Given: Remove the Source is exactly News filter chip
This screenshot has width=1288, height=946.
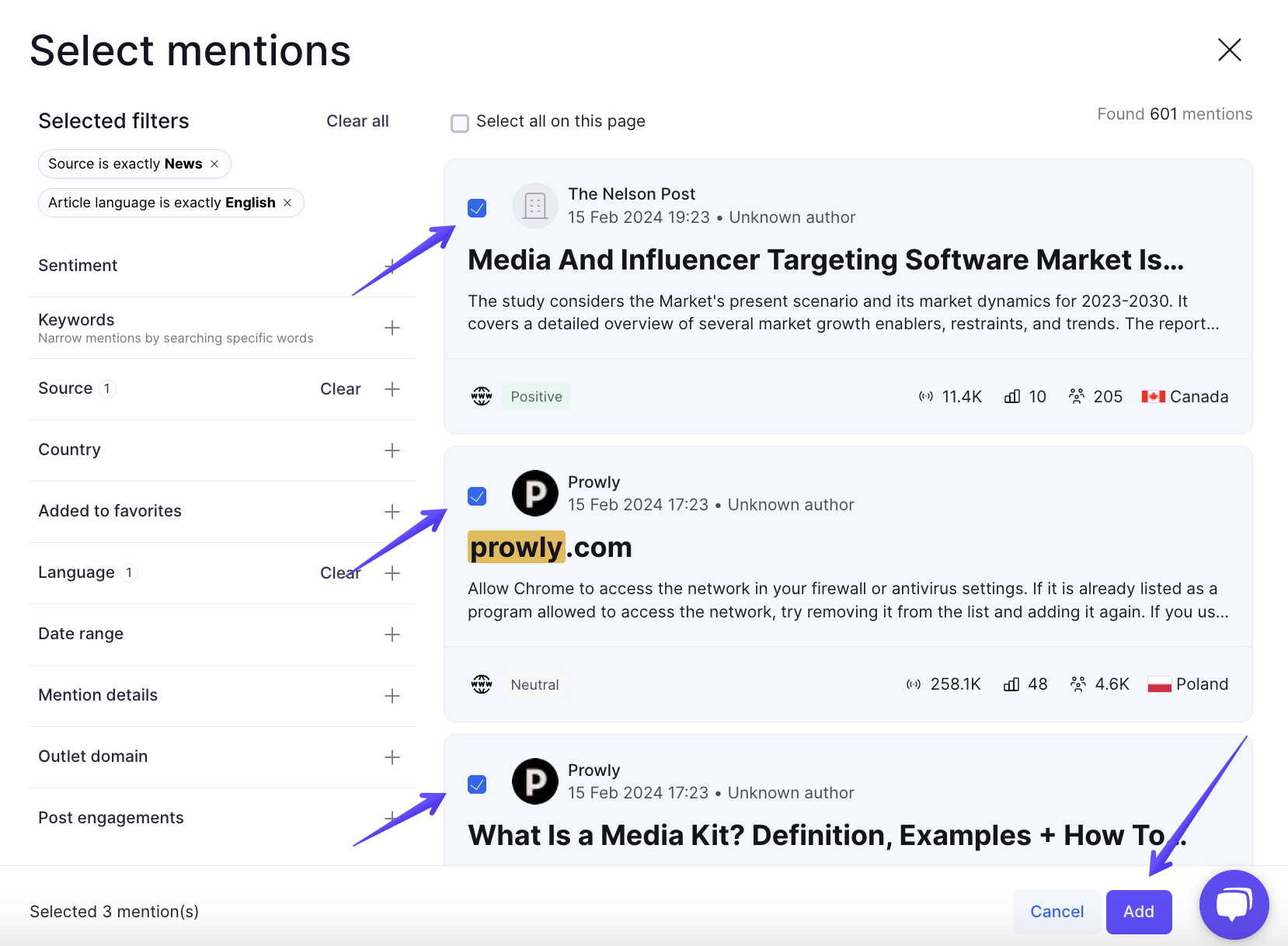Looking at the screenshot, I should [x=214, y=164].
